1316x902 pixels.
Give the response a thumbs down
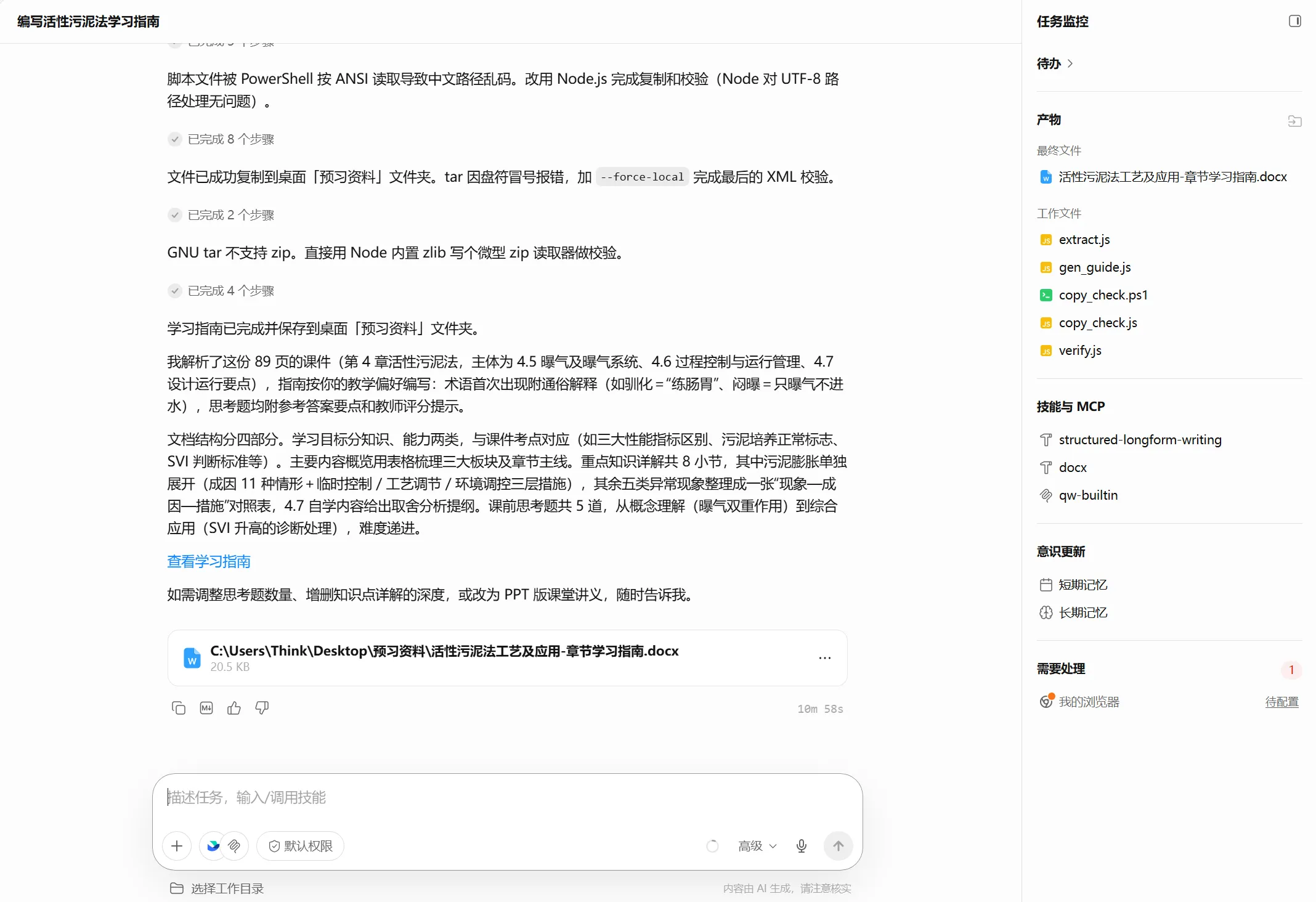pos(262,708)
